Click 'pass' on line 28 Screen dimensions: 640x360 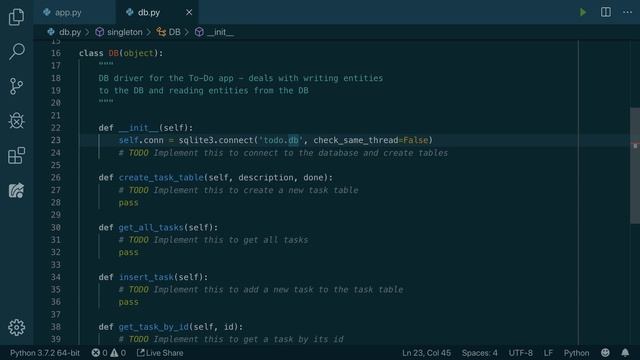coord(129,202)
